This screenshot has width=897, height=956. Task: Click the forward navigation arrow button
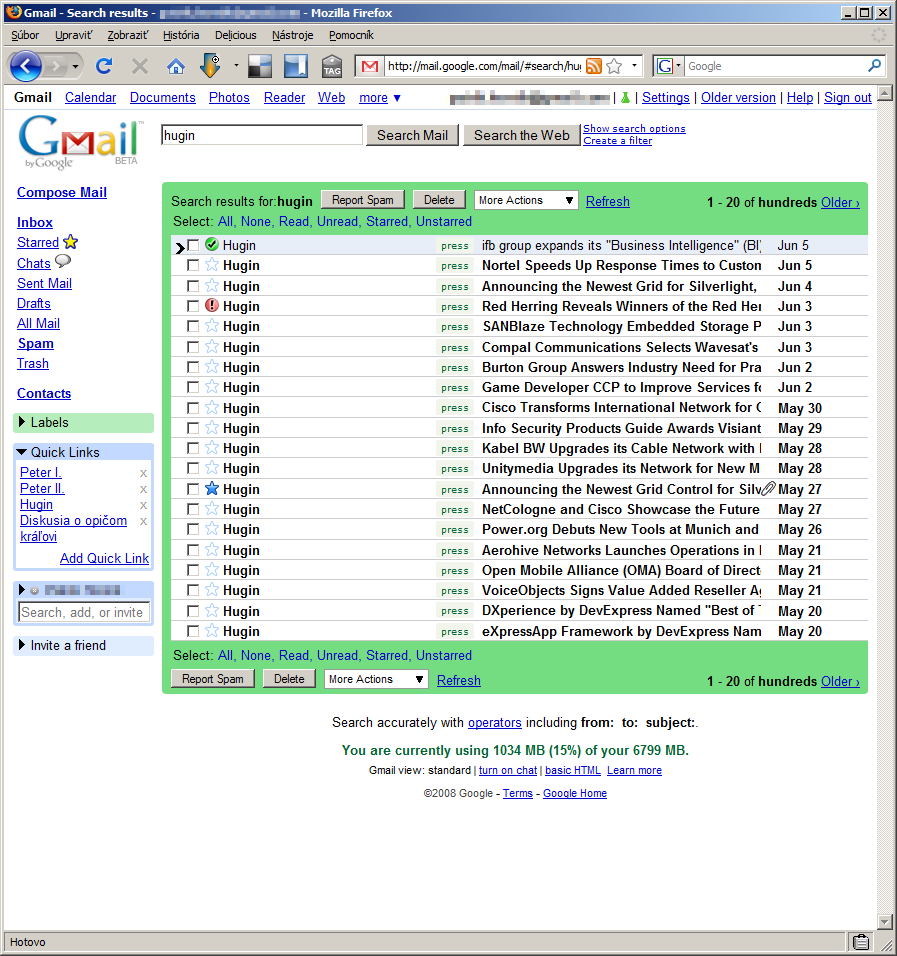(x=55, y=66)
